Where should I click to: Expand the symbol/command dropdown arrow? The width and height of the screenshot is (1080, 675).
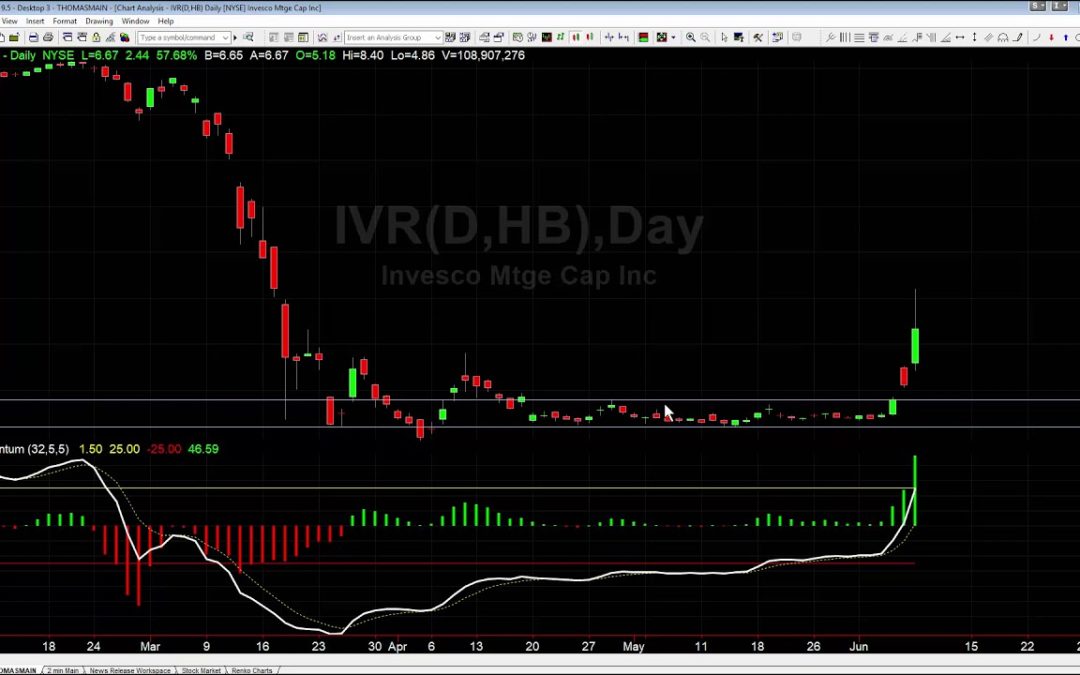[225, 37]
